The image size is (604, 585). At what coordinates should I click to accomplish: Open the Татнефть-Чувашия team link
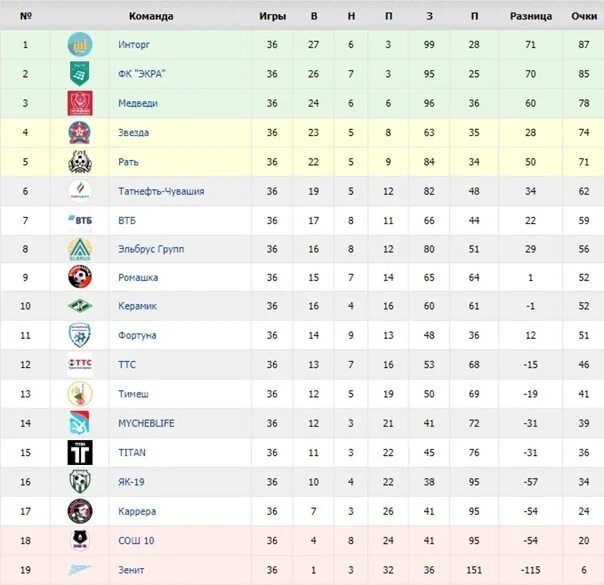pos(161,191)
